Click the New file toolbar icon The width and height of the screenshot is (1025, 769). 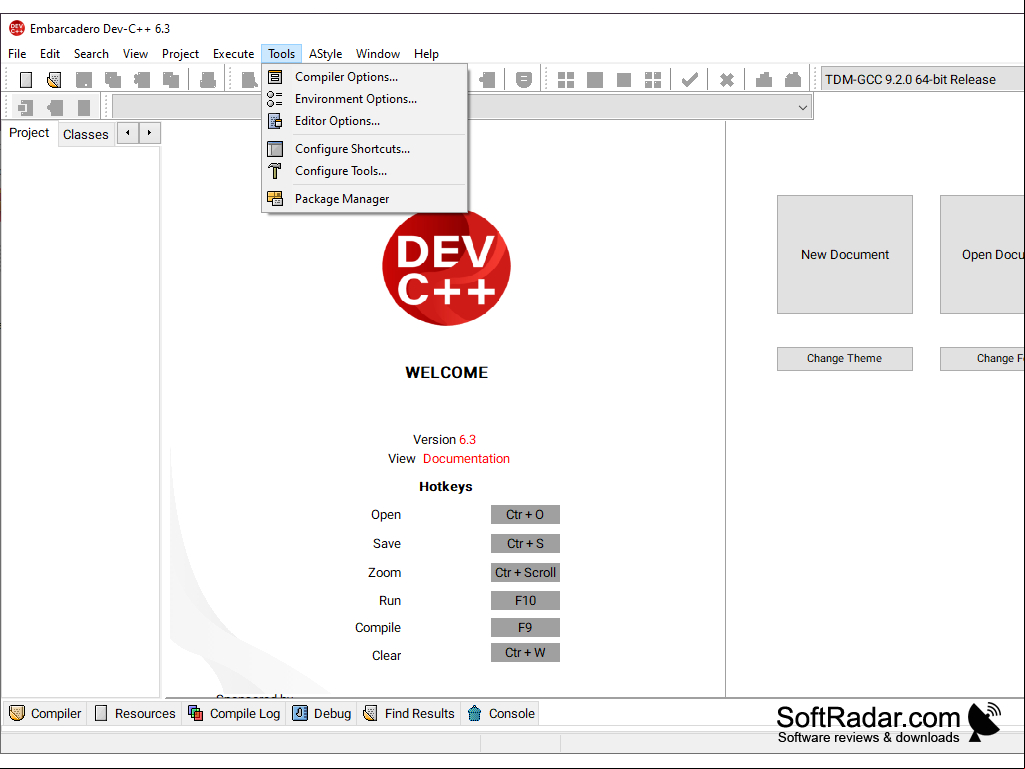click(x=25, y=80)
